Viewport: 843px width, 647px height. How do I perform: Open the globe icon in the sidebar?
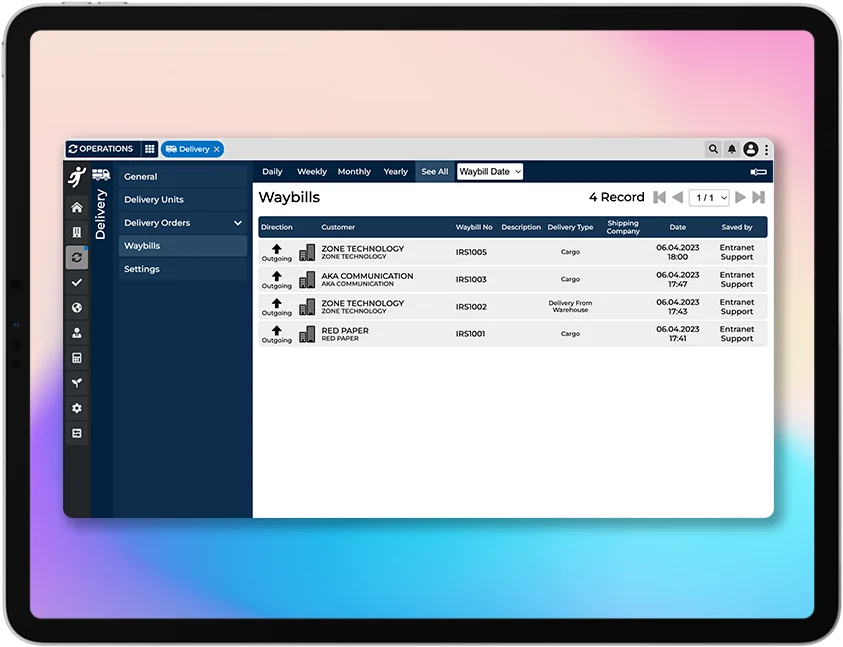click(77, 308)
